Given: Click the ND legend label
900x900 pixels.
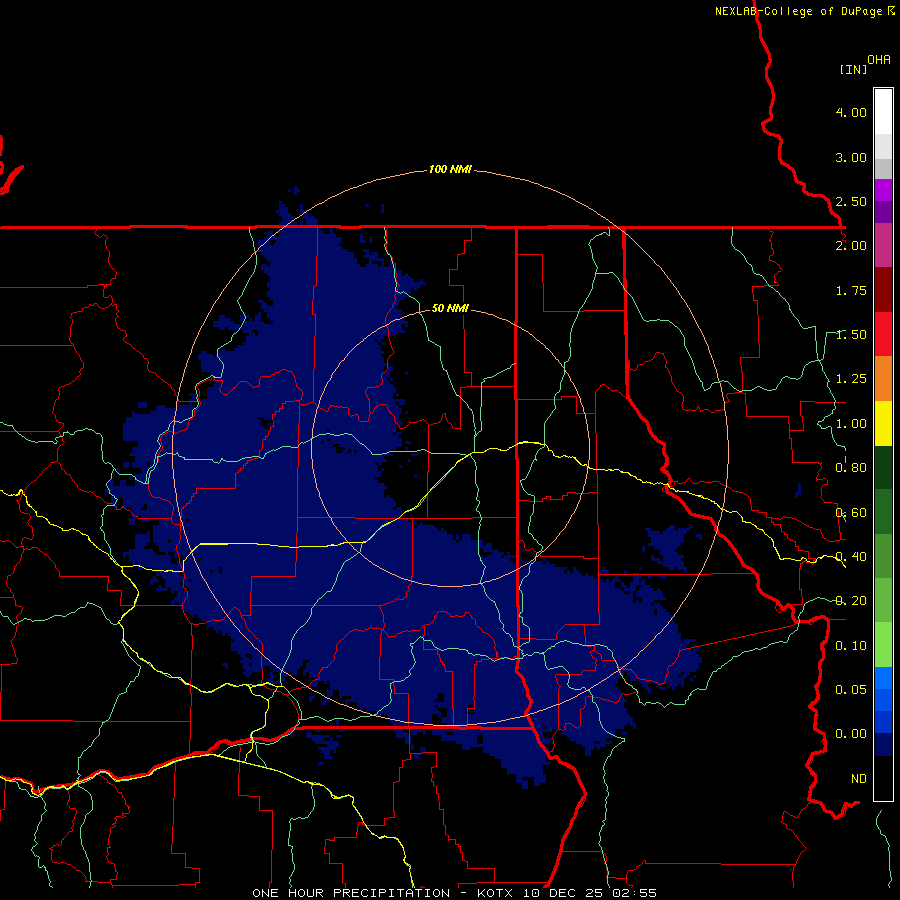Looking at the screenshot, I should point(859,779).
